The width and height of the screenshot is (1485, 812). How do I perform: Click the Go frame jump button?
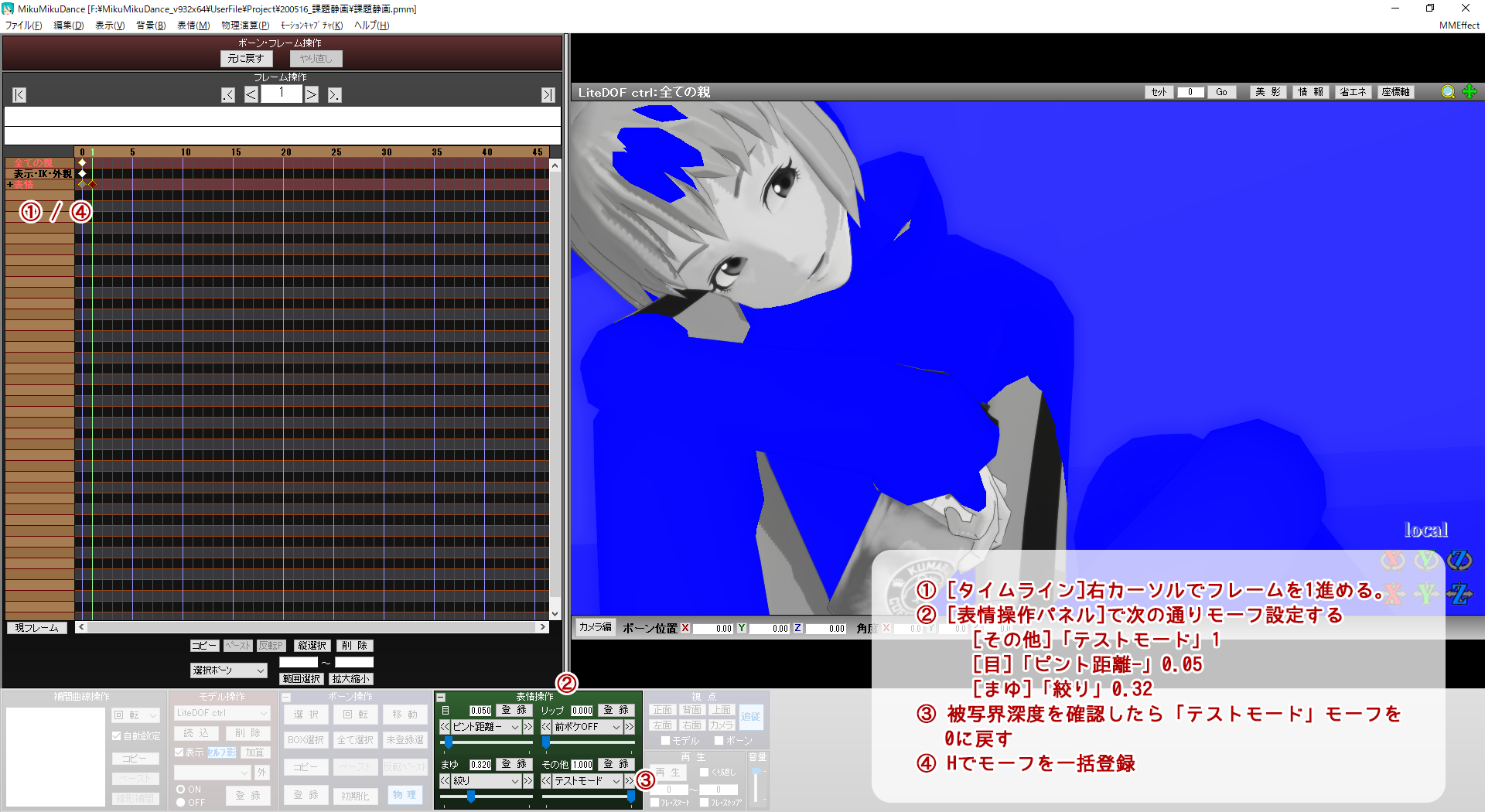pos(1220,91)
